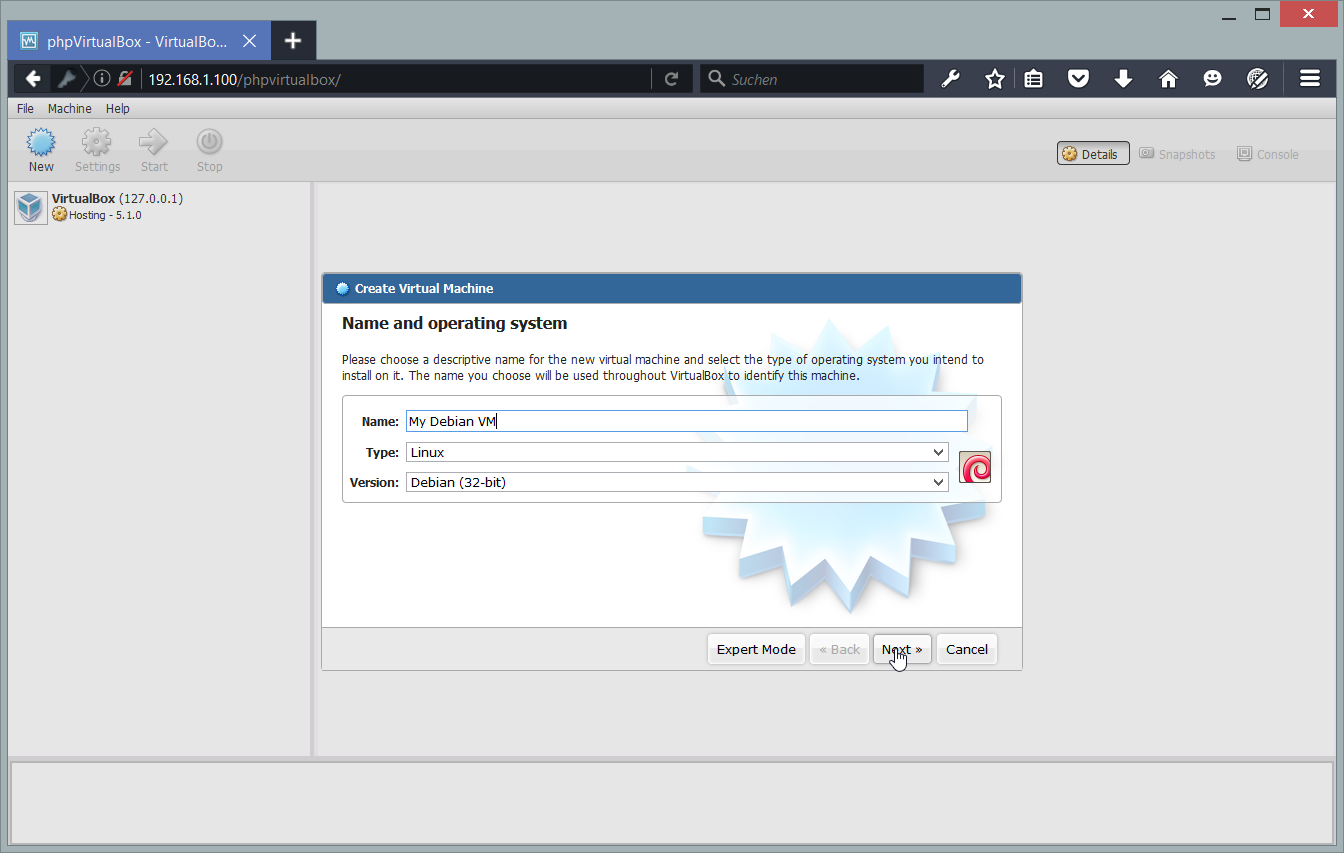
Task: Switch to the Snapshots tab
Action: [1177, 154]
